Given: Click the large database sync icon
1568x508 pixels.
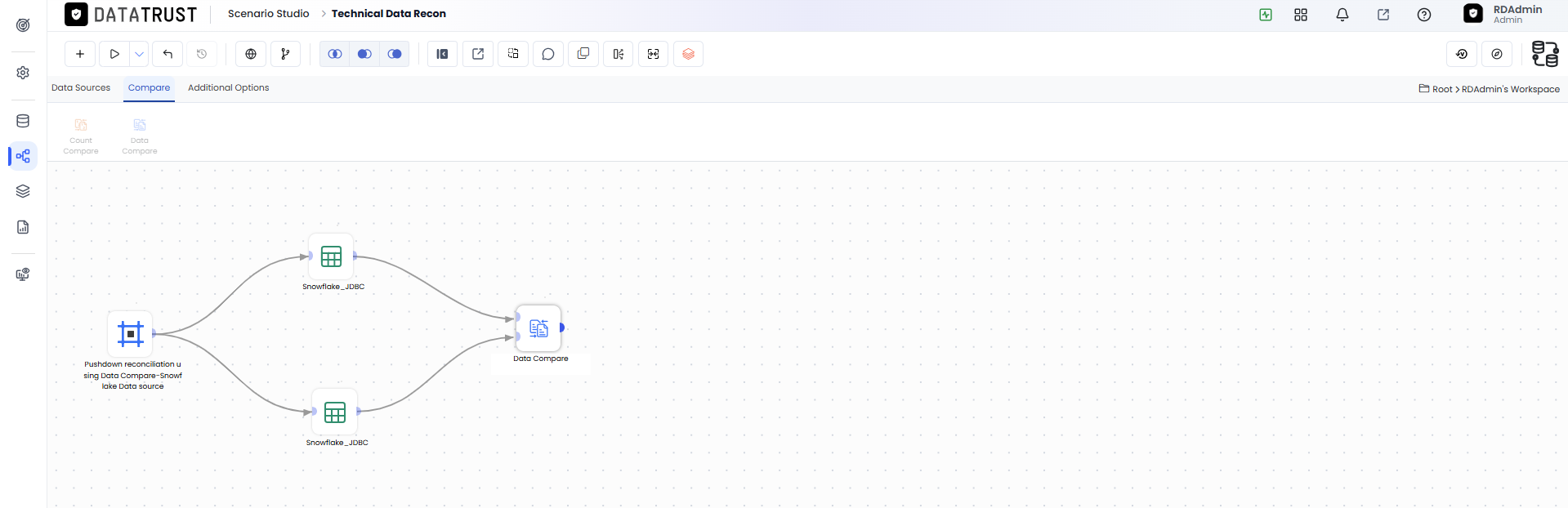Looking at the screenshot, I should tap(1544, 54).
